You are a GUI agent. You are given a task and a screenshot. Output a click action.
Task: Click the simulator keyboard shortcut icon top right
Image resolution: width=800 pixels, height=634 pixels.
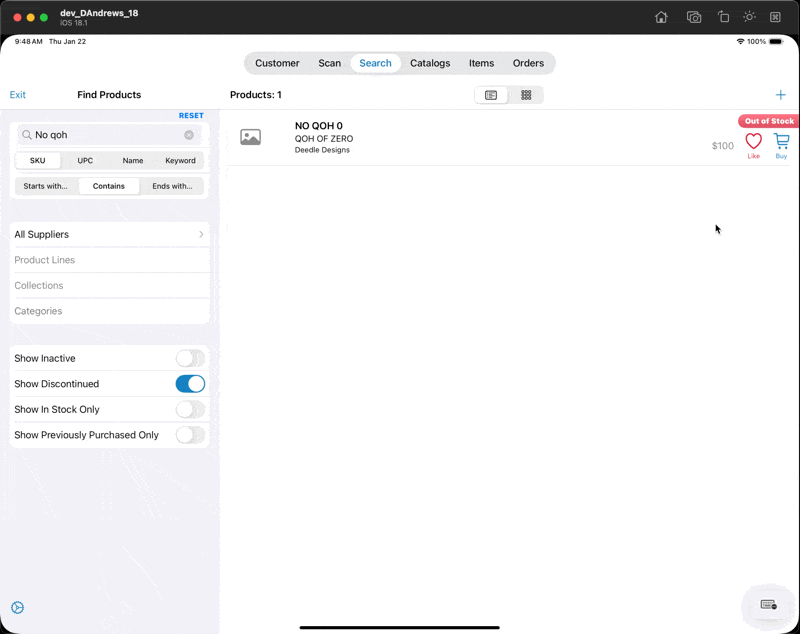[775, 17]
